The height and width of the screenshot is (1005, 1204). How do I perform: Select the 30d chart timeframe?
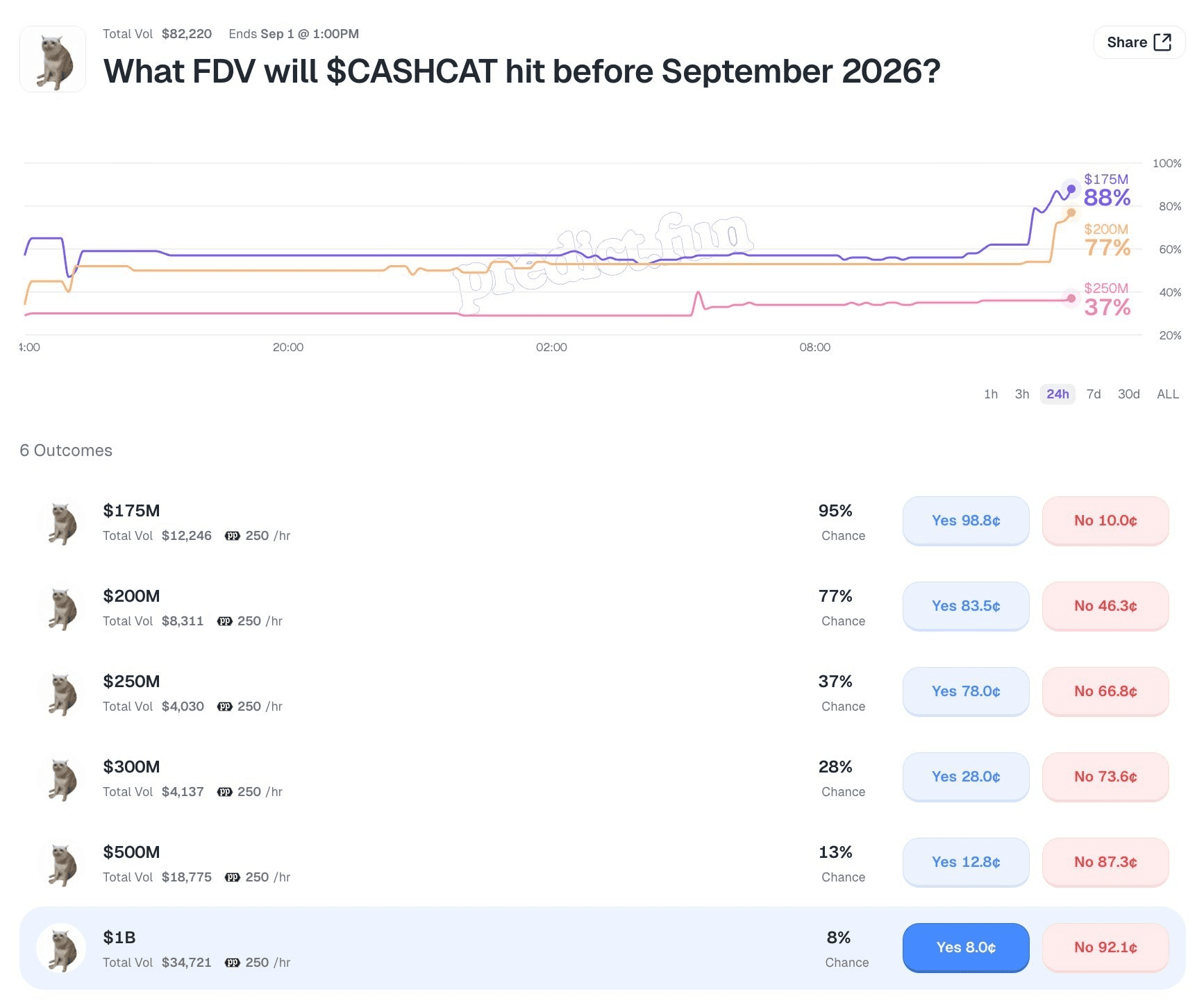(1128, 394)
